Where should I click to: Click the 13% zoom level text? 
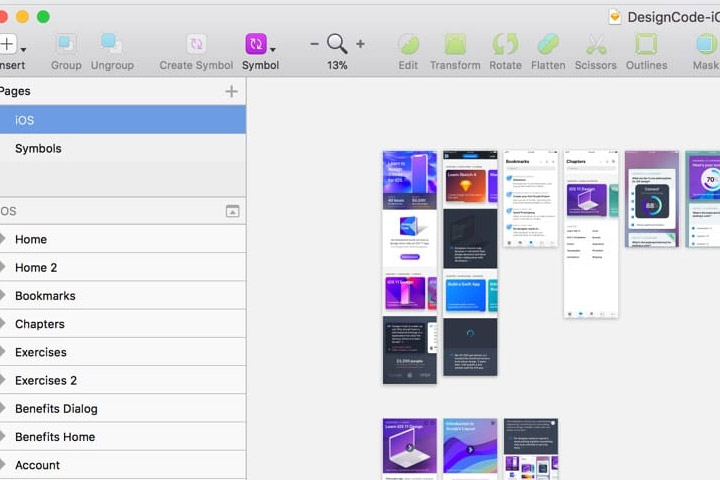coord(337,65)
